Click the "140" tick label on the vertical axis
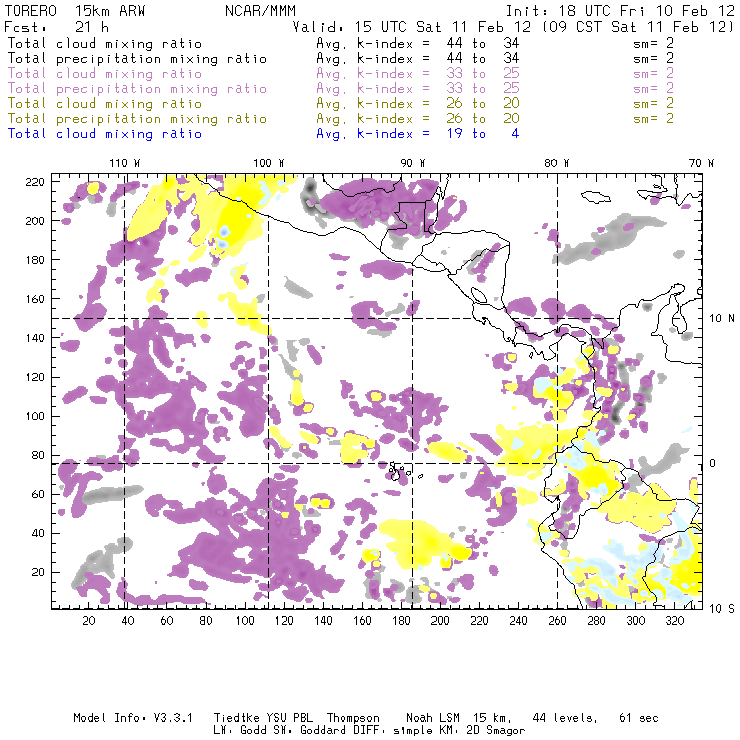 pyautogui.click(x=35, y=338)
